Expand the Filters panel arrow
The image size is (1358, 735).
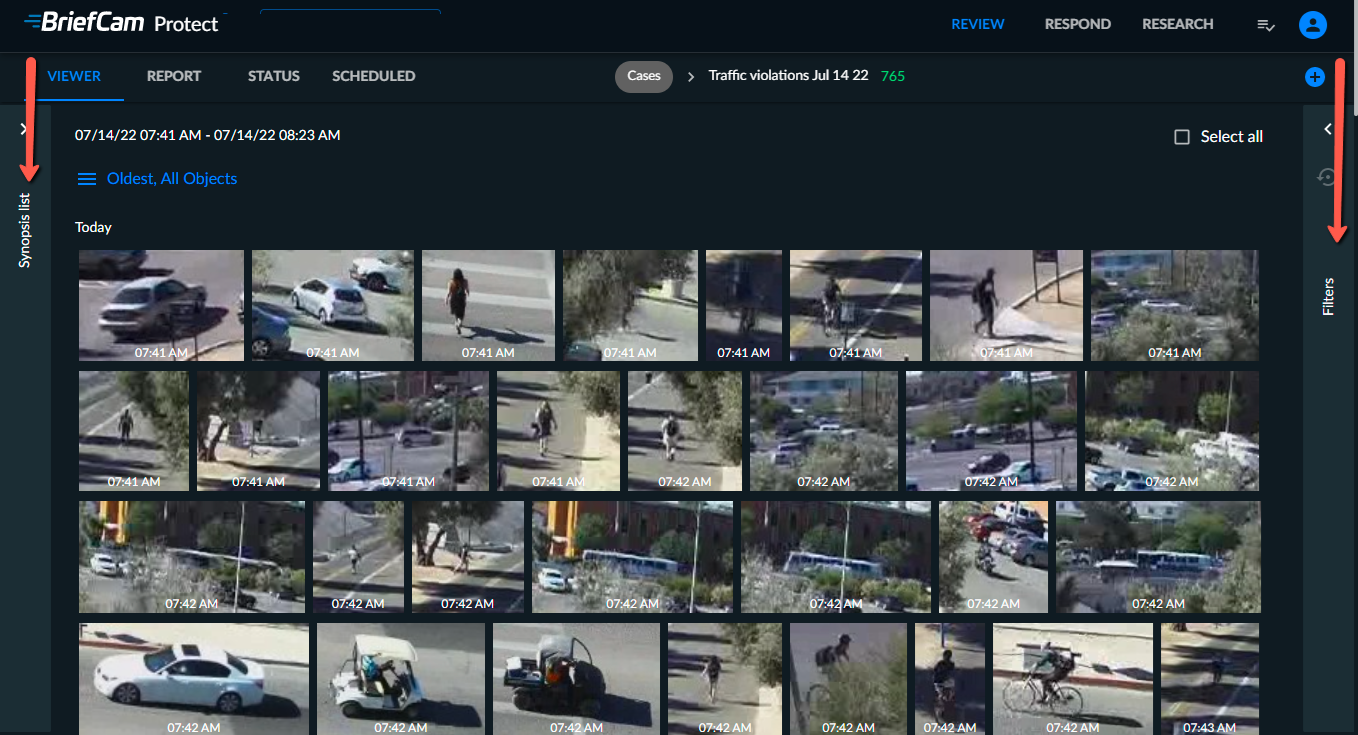coord(1328,129)
